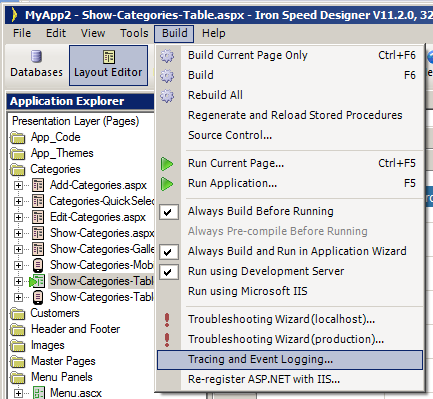Click the page icon of Edit-Categories.aspx

pos(38,217)
